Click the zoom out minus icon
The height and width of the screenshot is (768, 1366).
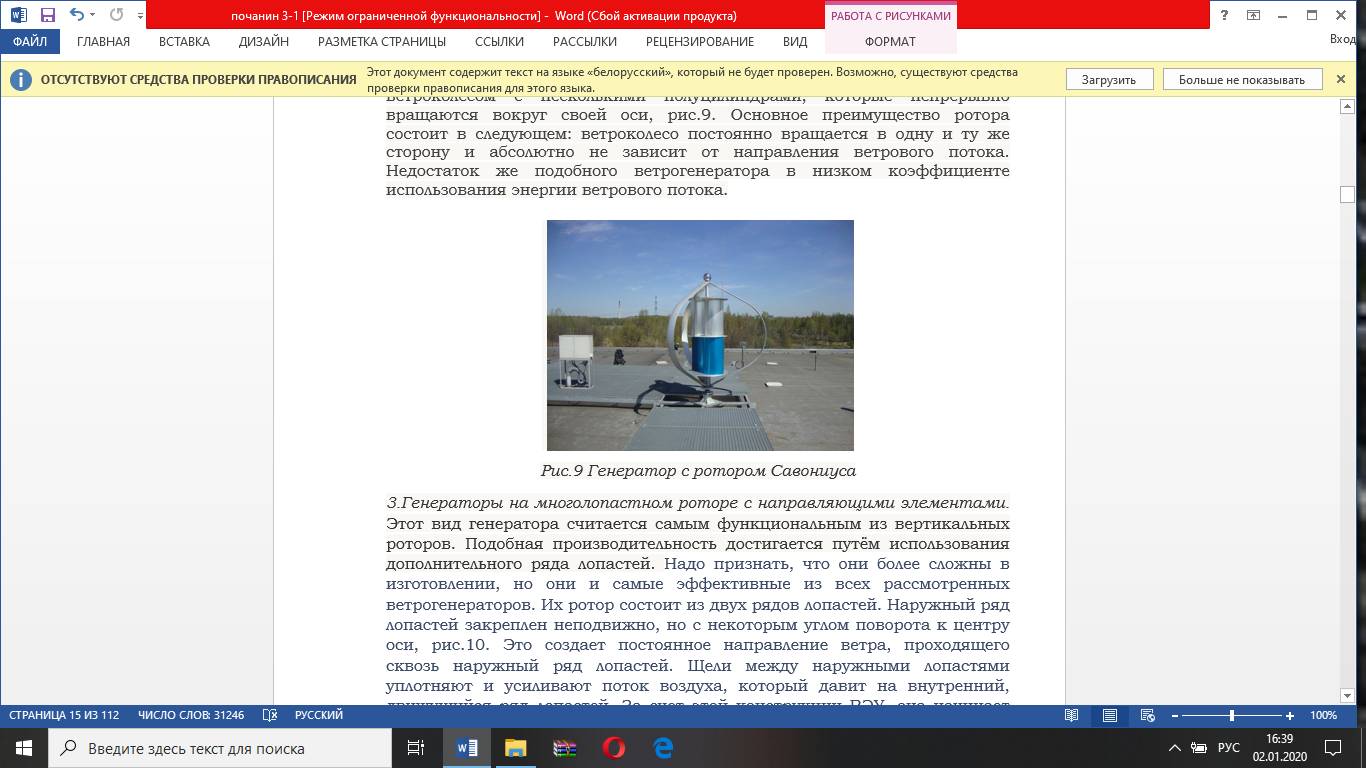pos(1175,715)
